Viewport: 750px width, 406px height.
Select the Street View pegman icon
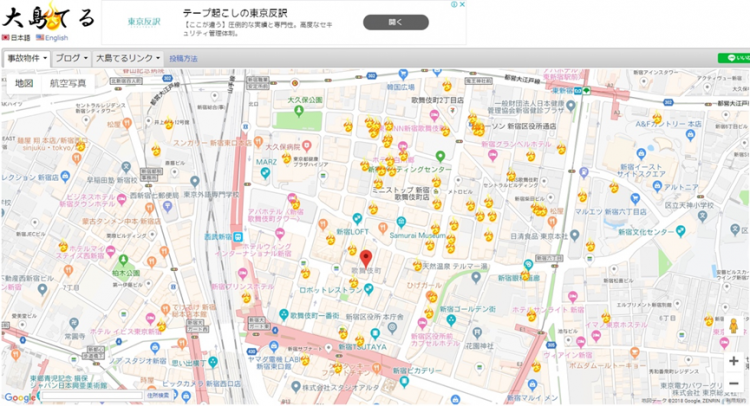point(733,325)
